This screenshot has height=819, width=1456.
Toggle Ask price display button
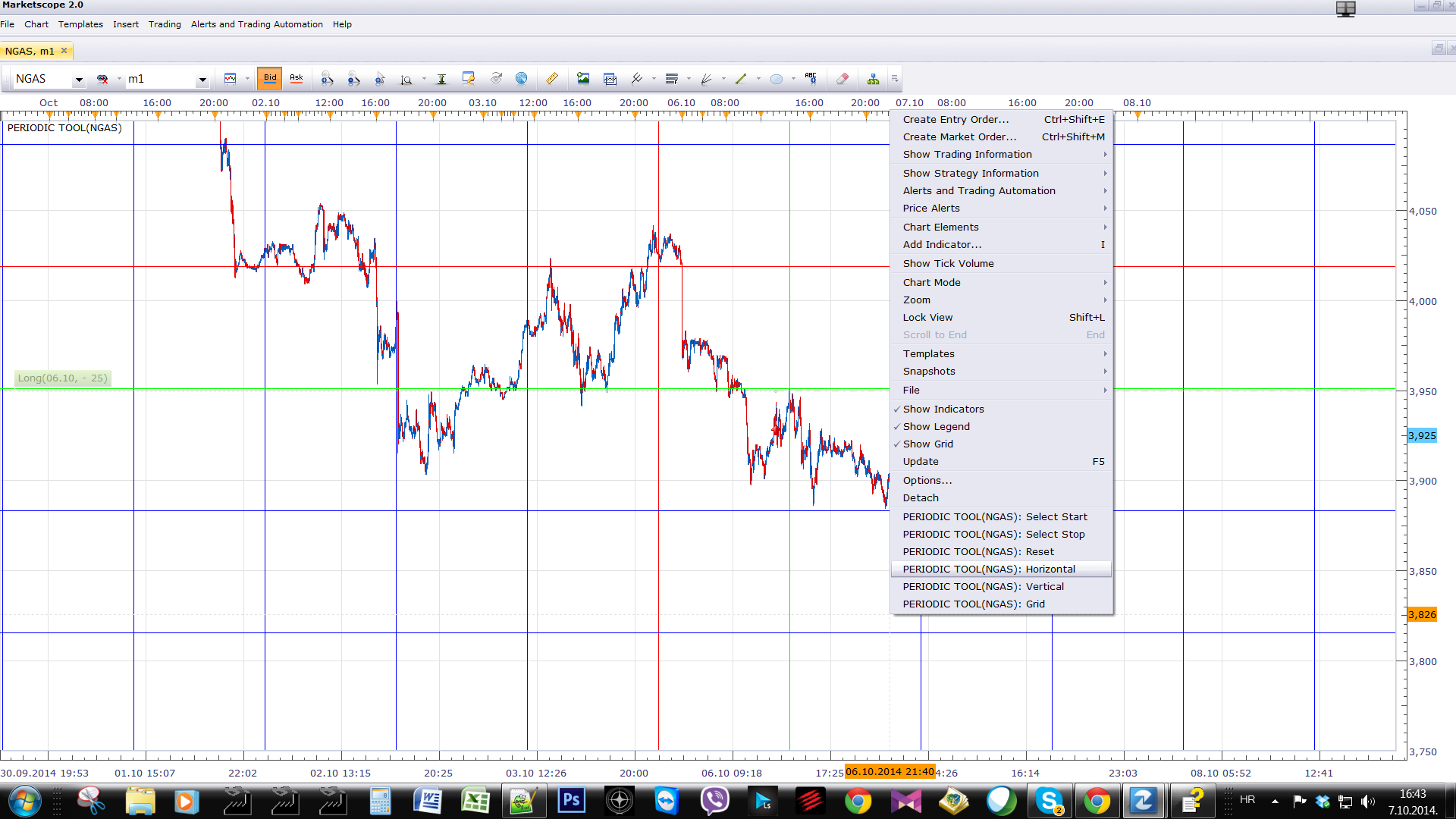[x=297, y=78]
